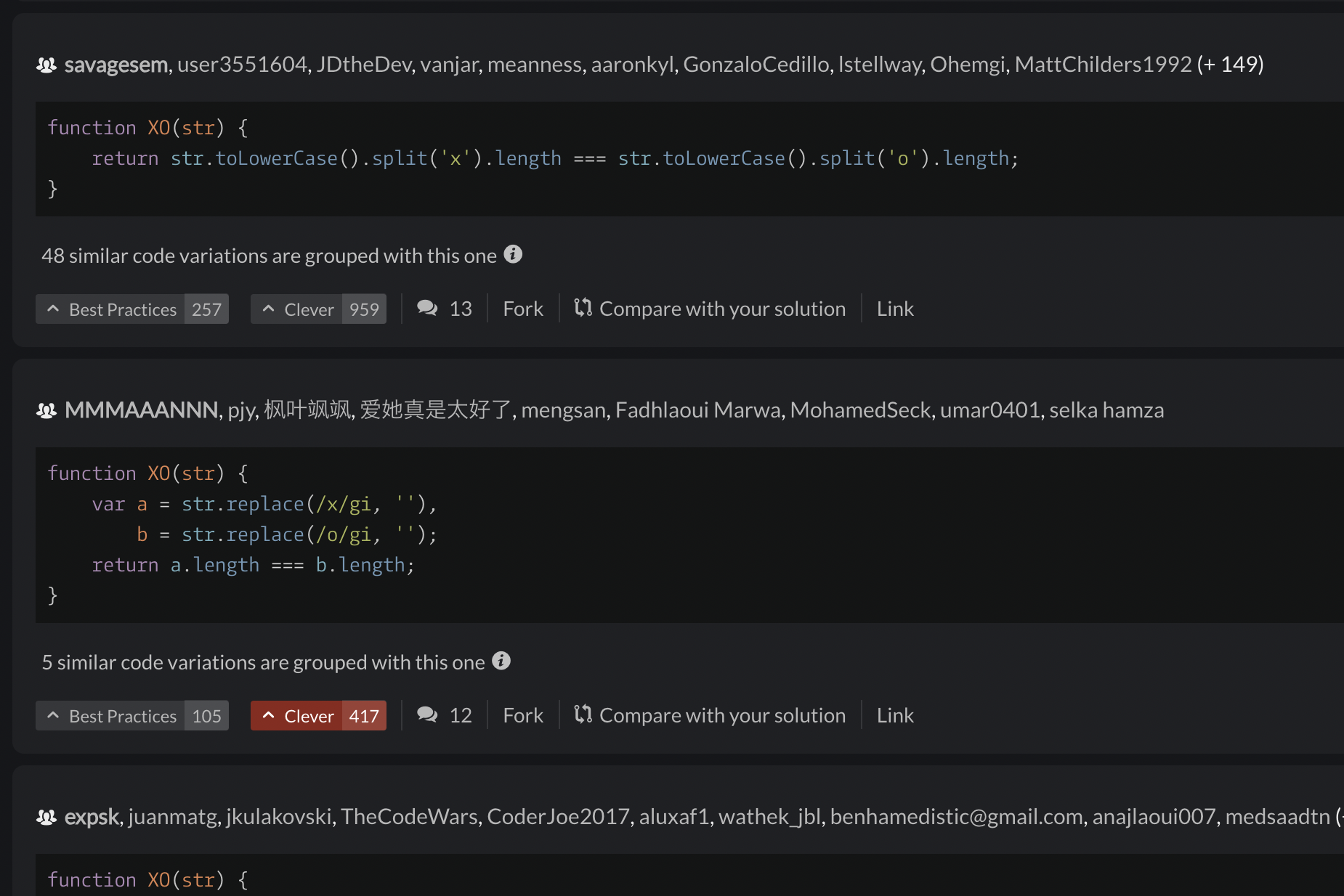Viewport: 1344px width, 896px height.
Task: Open pjy's profile
Action: tap(241, 410)
